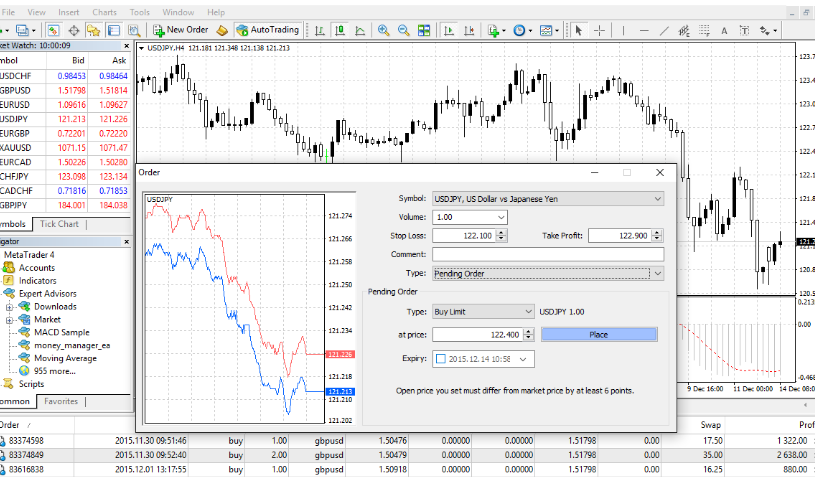The image size is (815, 477).
Task: Open the Expiry date dropdown arrow
Action: point(523,359)
